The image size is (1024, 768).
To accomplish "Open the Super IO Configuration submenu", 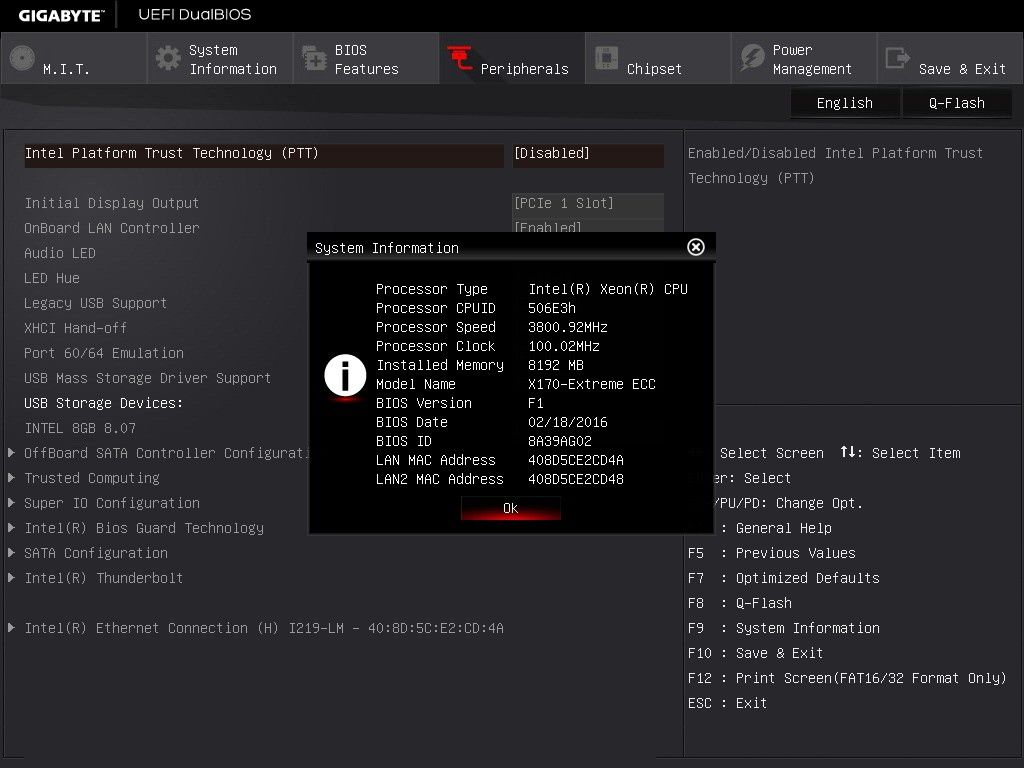I will click(112, 503).
